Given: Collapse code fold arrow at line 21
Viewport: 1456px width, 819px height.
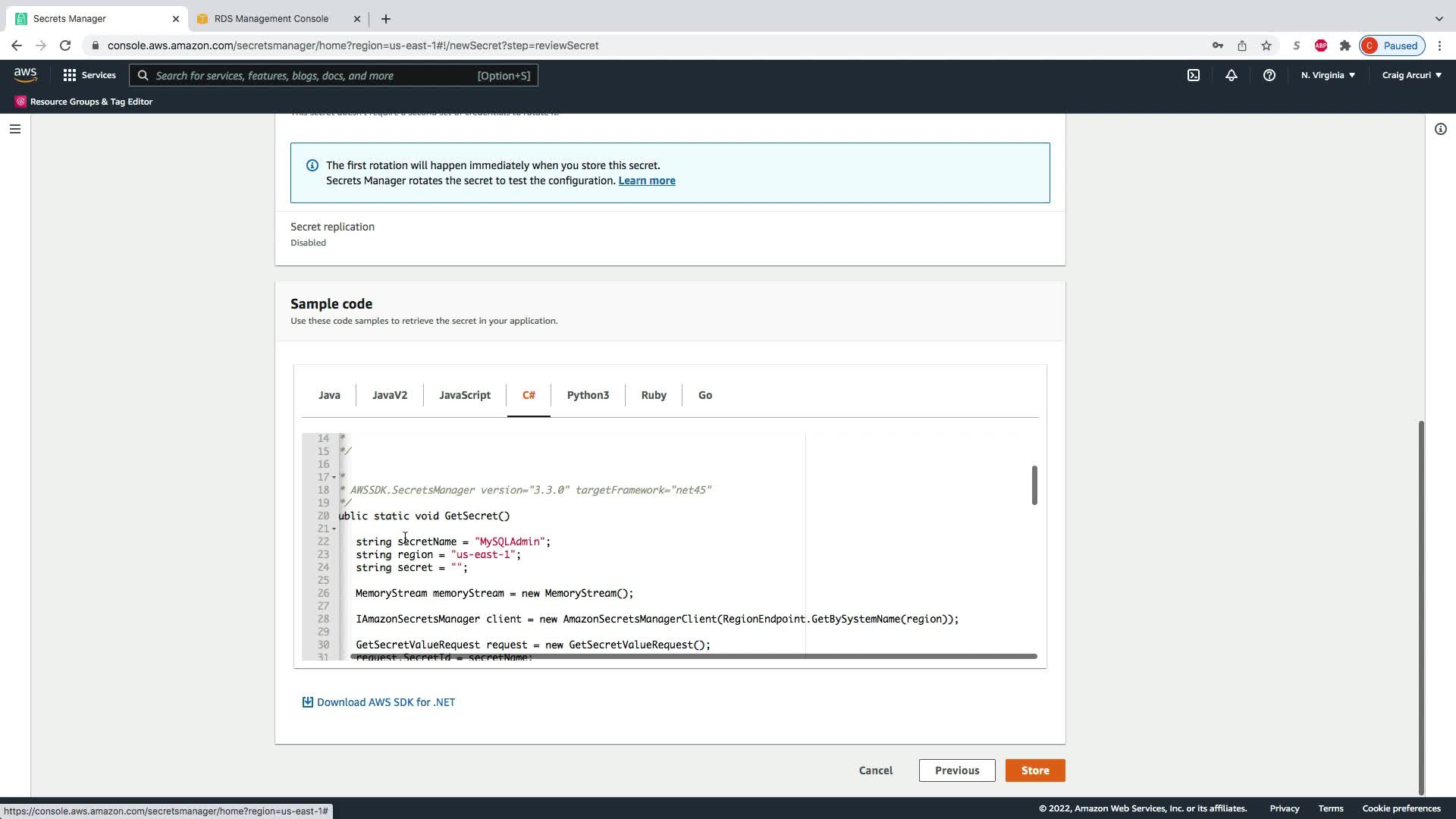Looking at the screenshot, I should click(334, 529).
